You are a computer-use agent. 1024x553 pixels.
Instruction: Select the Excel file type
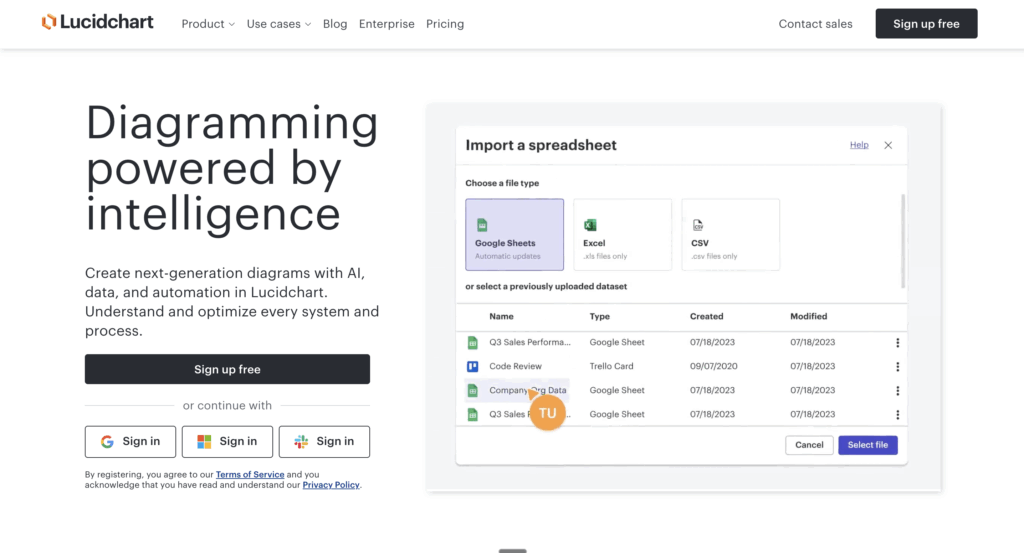[622, 234]
